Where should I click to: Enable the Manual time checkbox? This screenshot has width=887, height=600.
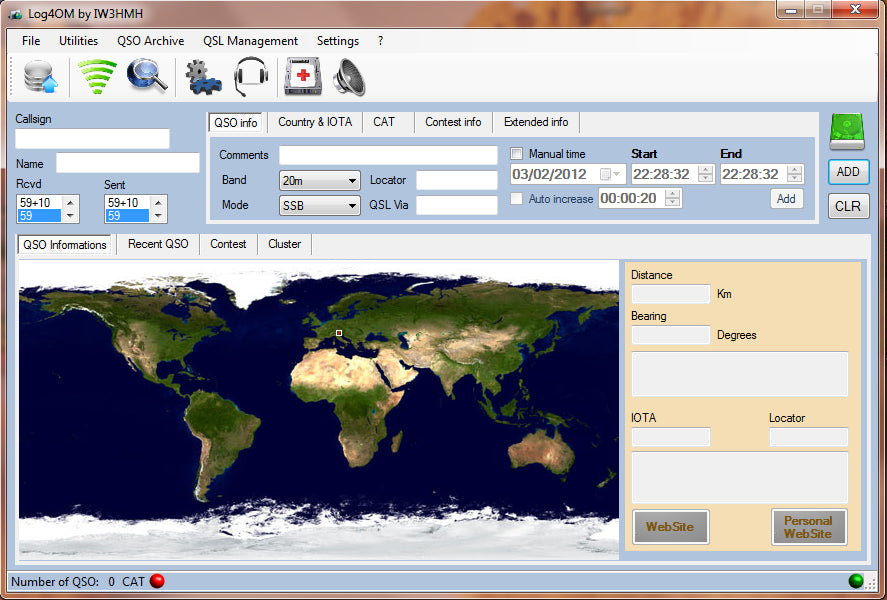click(x=516, y=153)
